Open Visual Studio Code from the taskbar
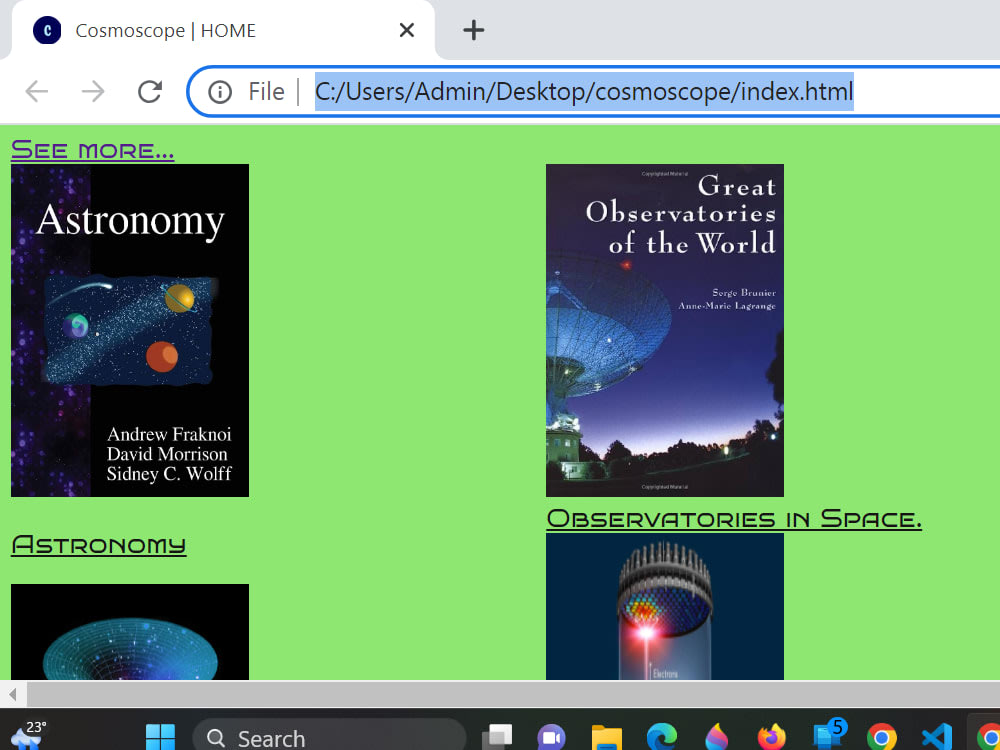The image size is (1000, 750). click(x=937, y=738)
